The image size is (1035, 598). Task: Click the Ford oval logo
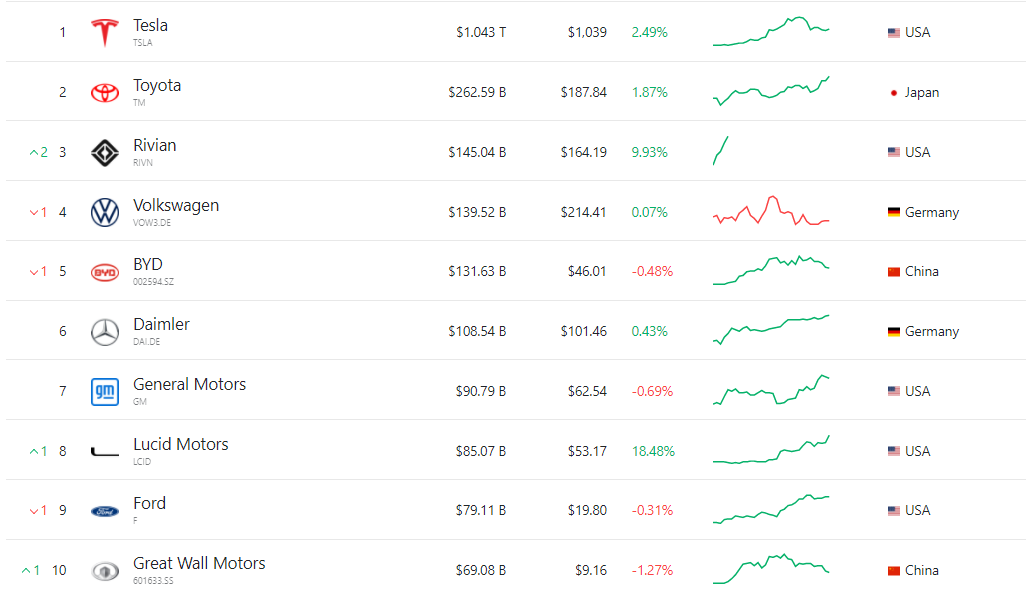pyautogui.click(x=104, y=511)
